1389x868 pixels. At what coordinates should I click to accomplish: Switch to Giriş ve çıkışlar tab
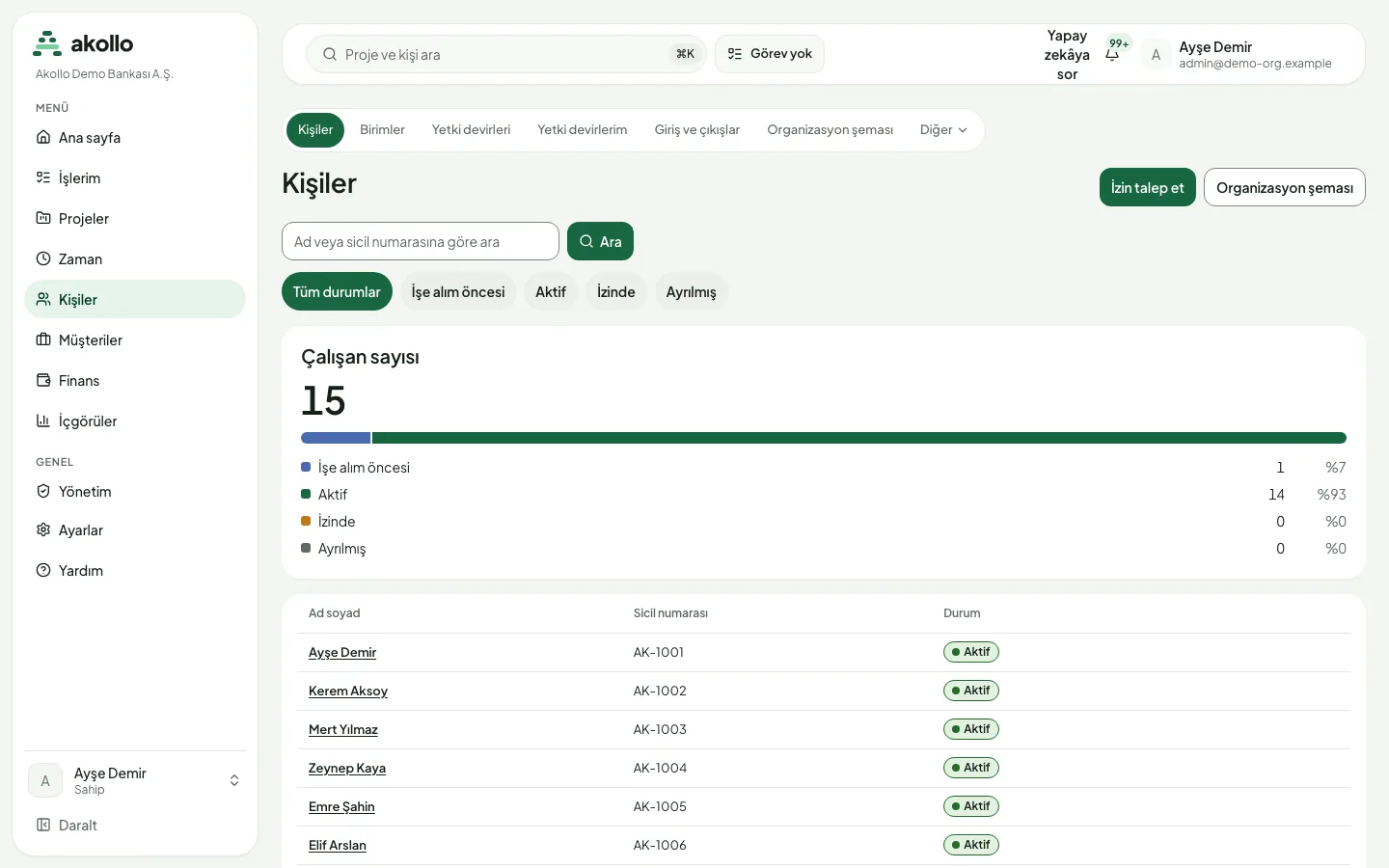coord(697,129)
